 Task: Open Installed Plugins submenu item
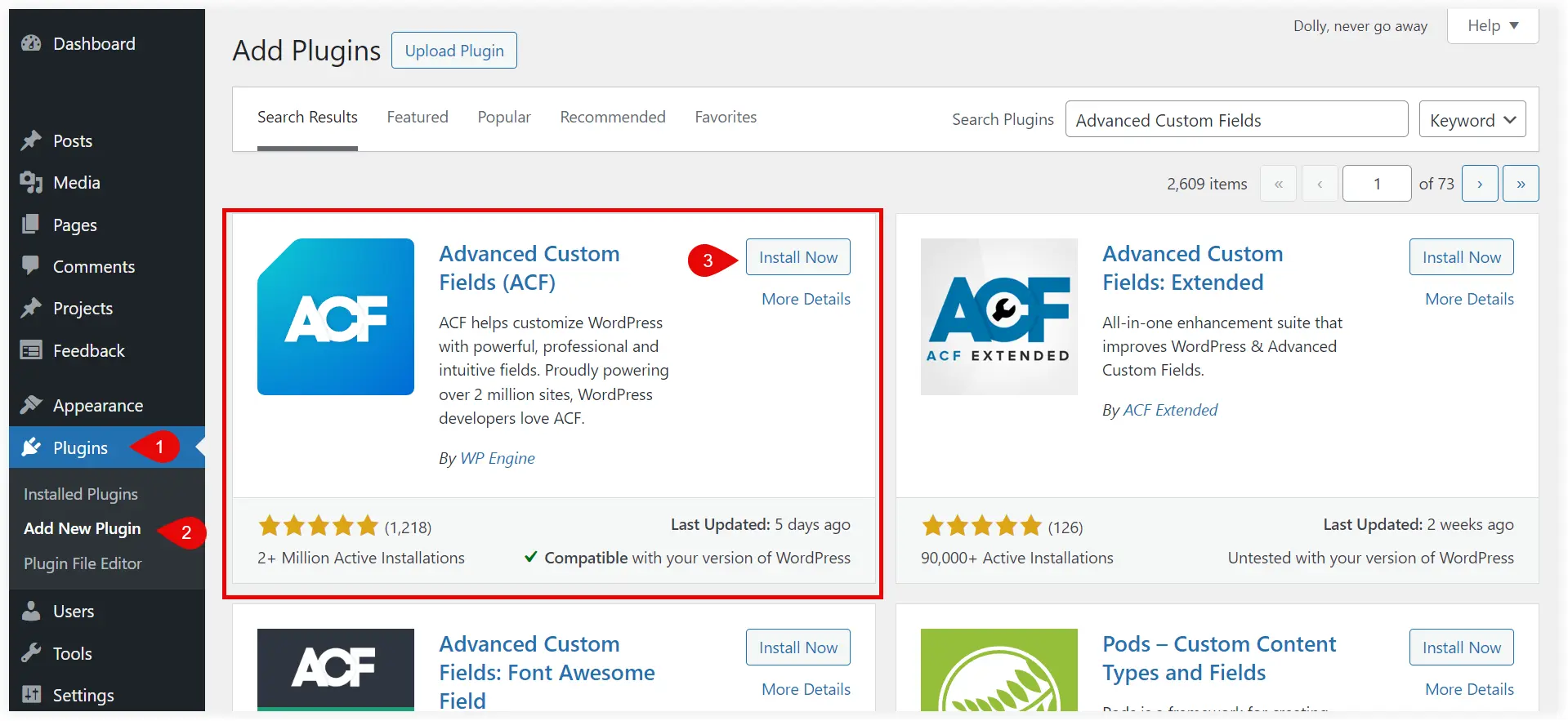(81, 494)
